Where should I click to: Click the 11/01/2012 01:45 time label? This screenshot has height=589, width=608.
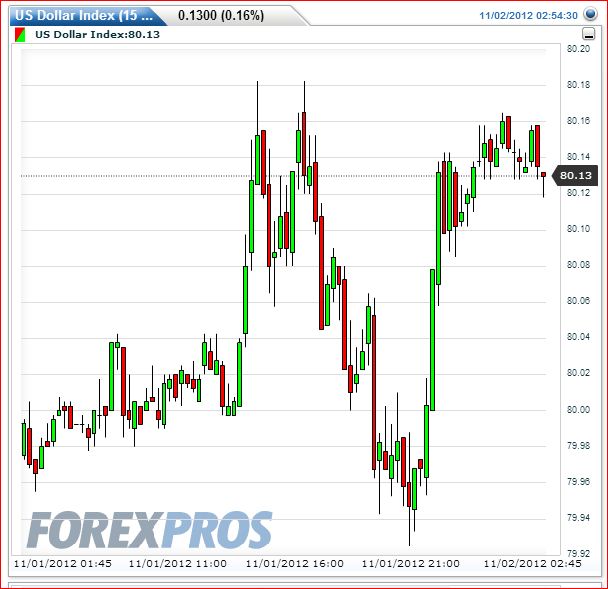click(x=63, y=563)
